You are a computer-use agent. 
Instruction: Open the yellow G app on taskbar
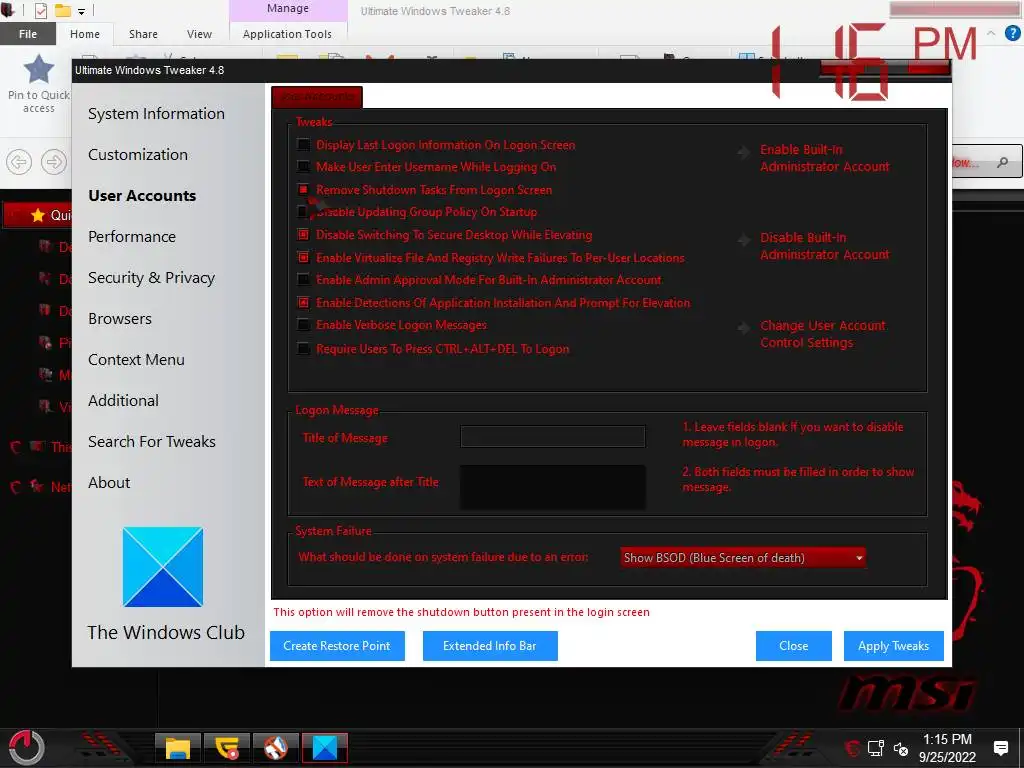[227, 748]
